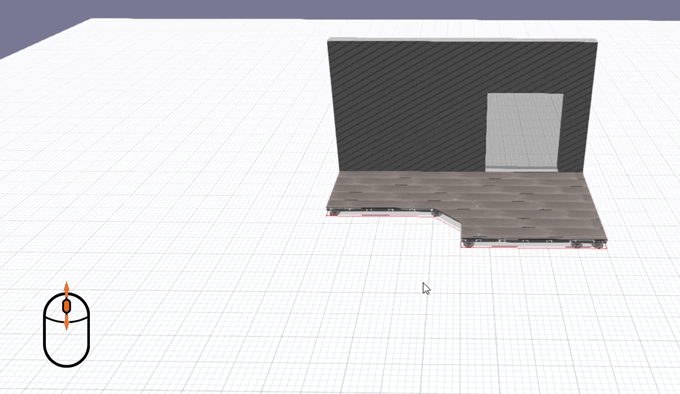Click the door threshold at wall bottom

point(521,169)
